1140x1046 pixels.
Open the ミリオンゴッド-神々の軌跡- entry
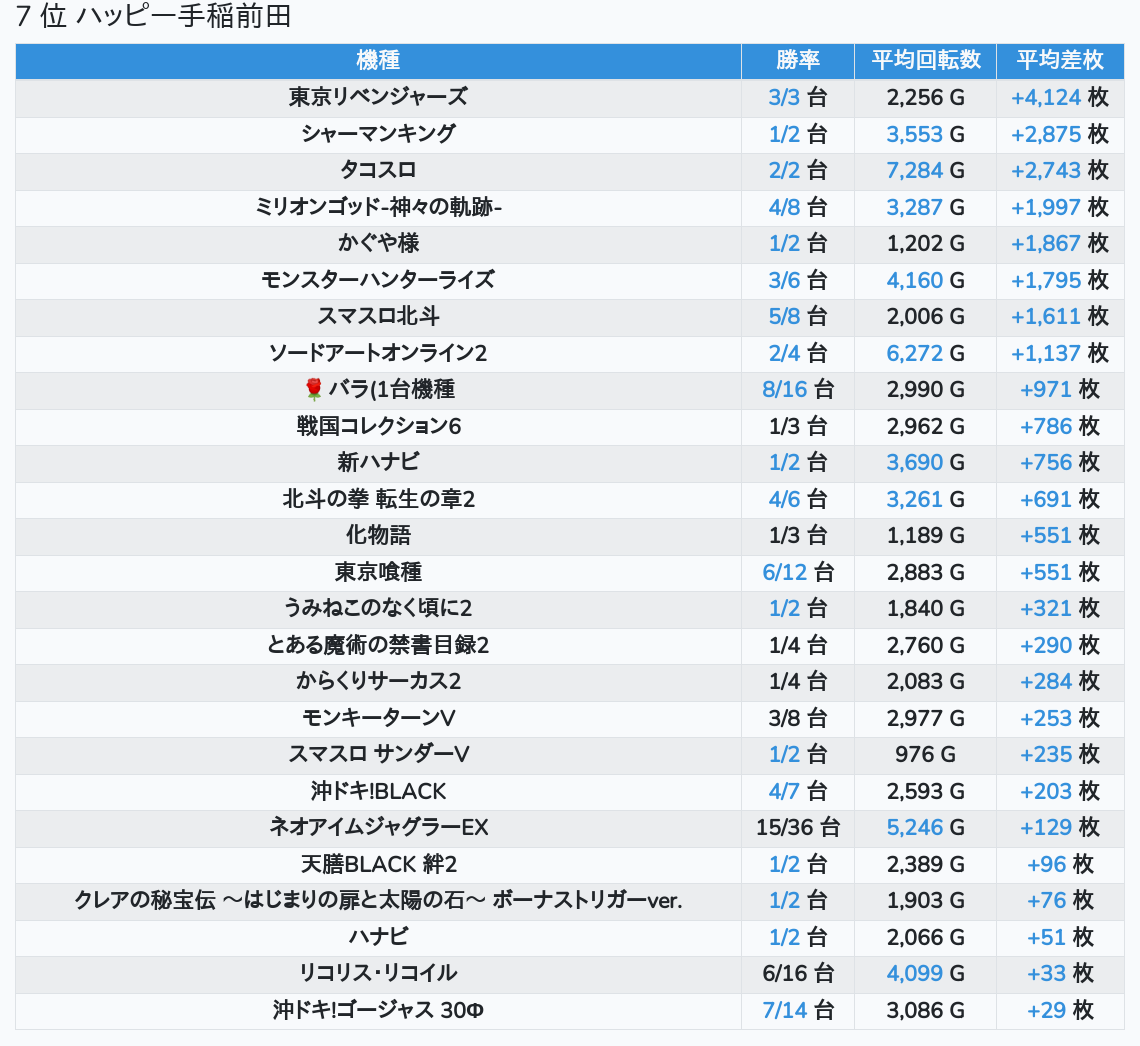coord(378,207)
